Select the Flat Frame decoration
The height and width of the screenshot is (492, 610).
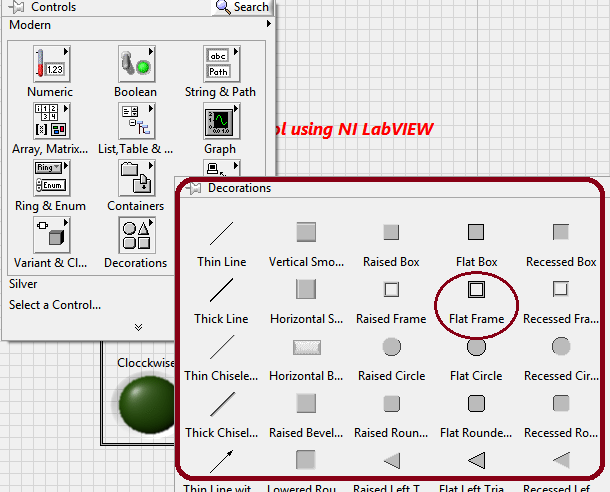476,289
